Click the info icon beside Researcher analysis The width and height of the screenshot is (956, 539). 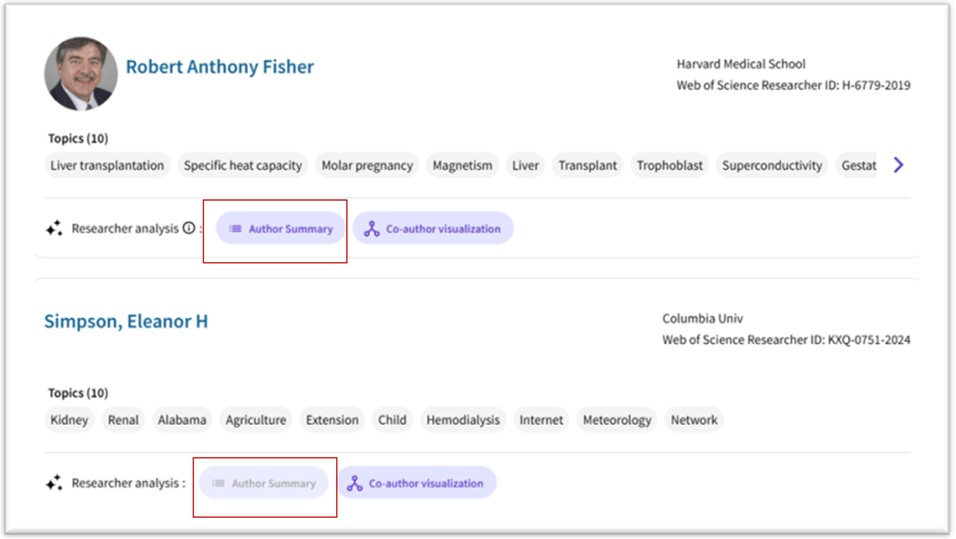click(188, 229)
